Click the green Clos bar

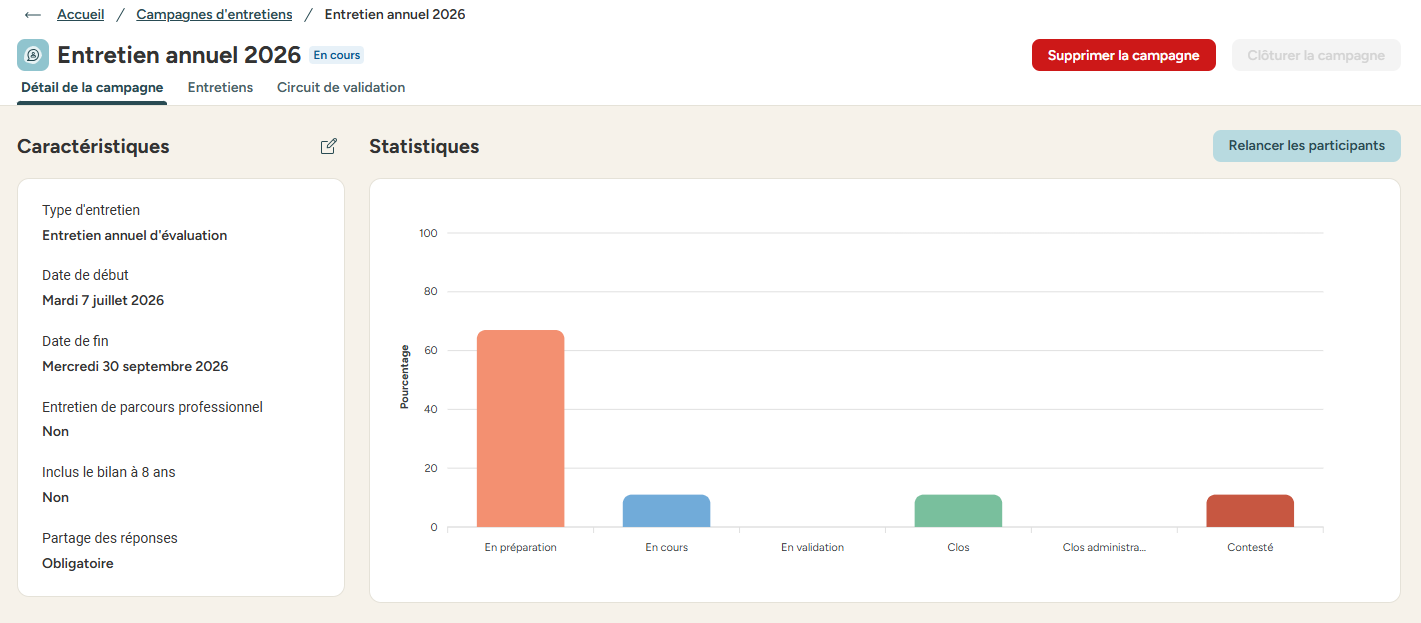[x=958, y=511]
